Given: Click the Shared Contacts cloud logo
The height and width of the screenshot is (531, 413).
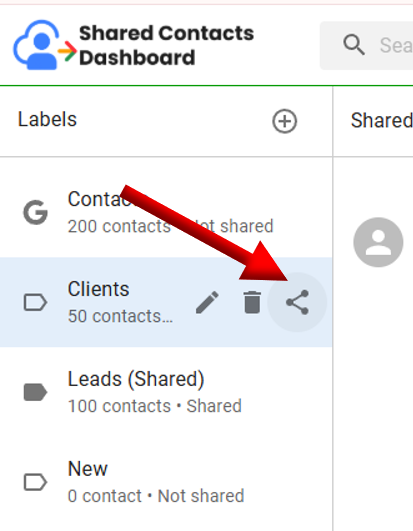Looking at the screenshot, I should pos(44,45).
